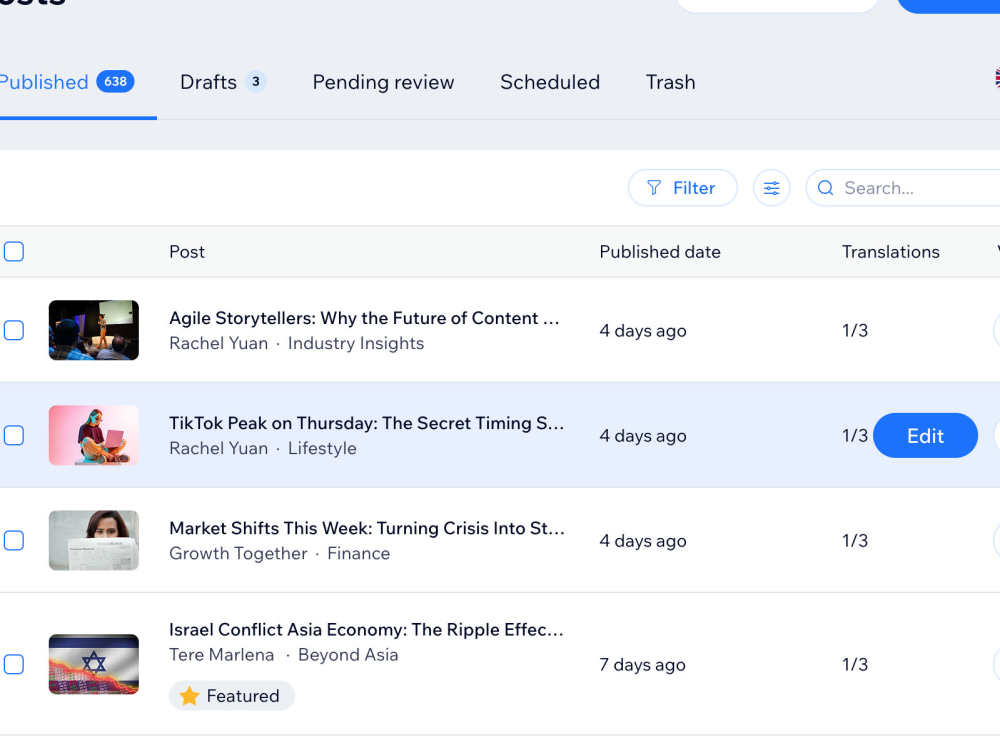
Task: Open the column customization sliders icon
Action: 771,188
